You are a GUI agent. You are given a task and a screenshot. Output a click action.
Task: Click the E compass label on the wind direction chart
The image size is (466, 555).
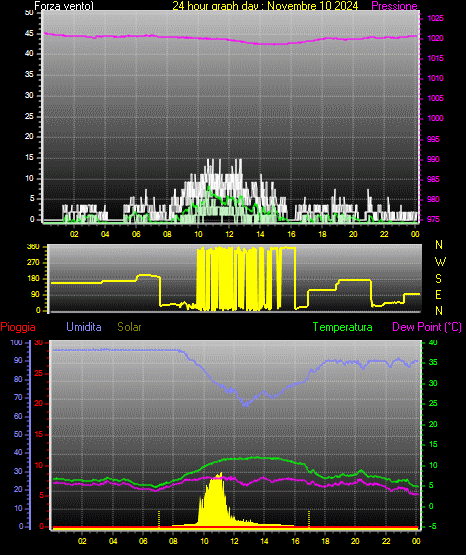[x=438, y=294]
